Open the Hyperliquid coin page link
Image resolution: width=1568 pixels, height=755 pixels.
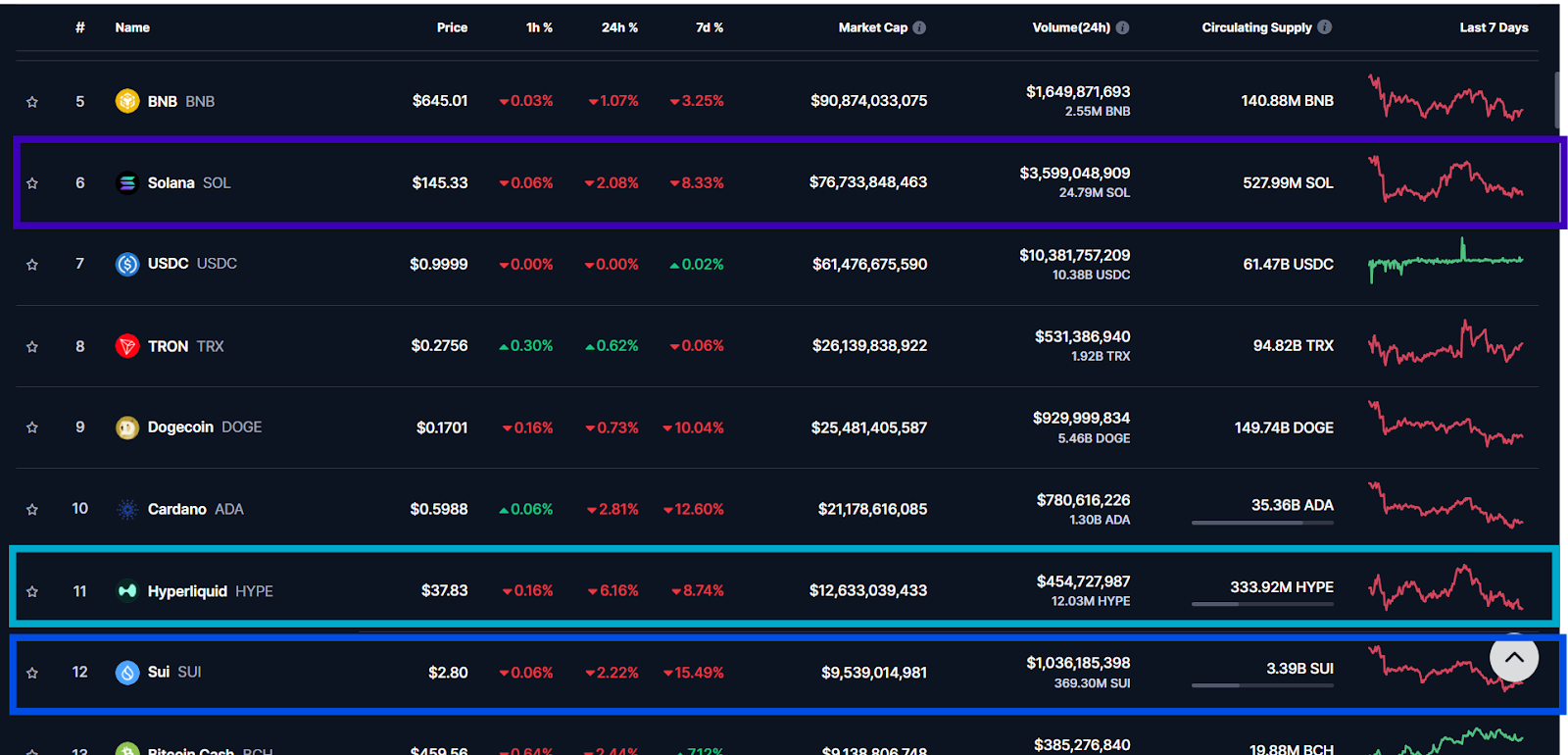point(211,590)
